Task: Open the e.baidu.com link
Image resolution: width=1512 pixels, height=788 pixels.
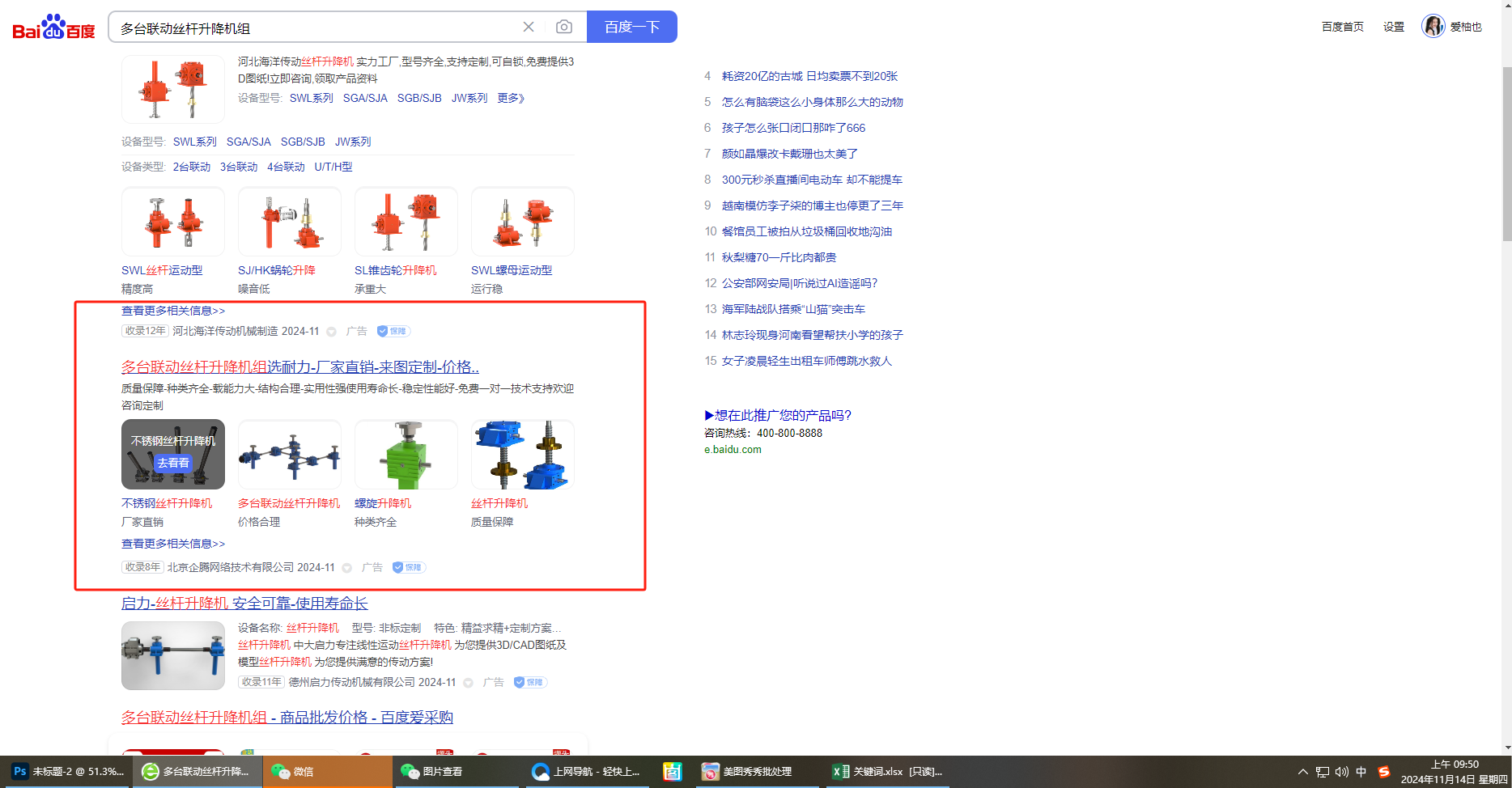Action: click(x=733, y=450)
